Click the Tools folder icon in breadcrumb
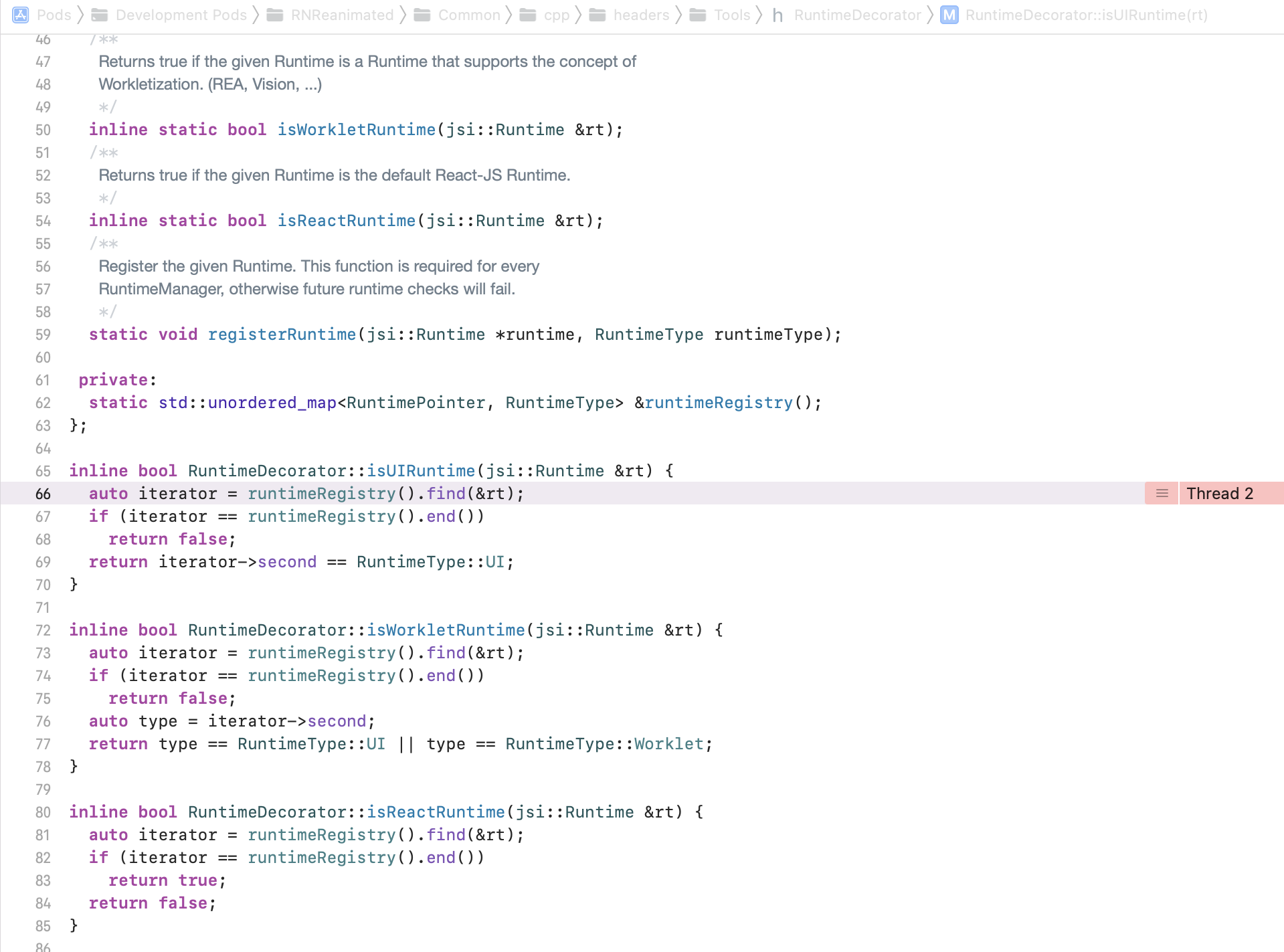 tap(698, 15)
